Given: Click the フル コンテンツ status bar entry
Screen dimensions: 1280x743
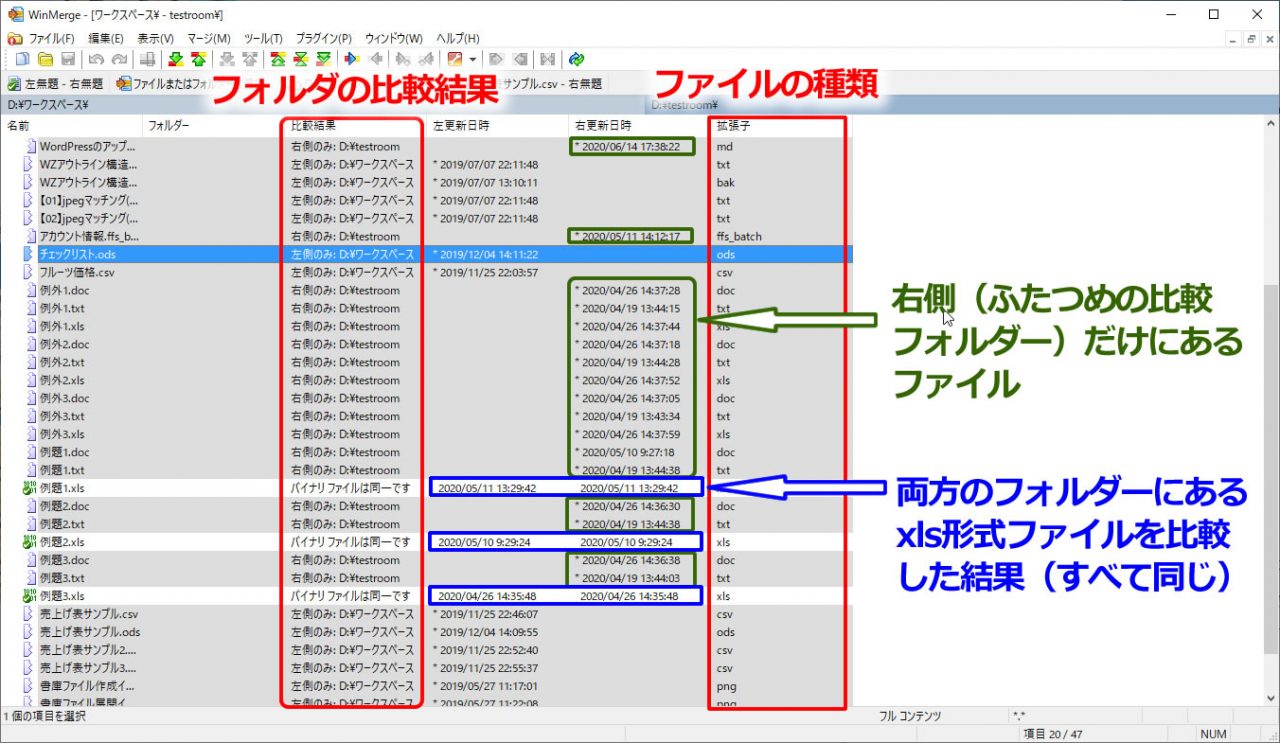Looking at the screenshot, I should click(x=909, y=716).
